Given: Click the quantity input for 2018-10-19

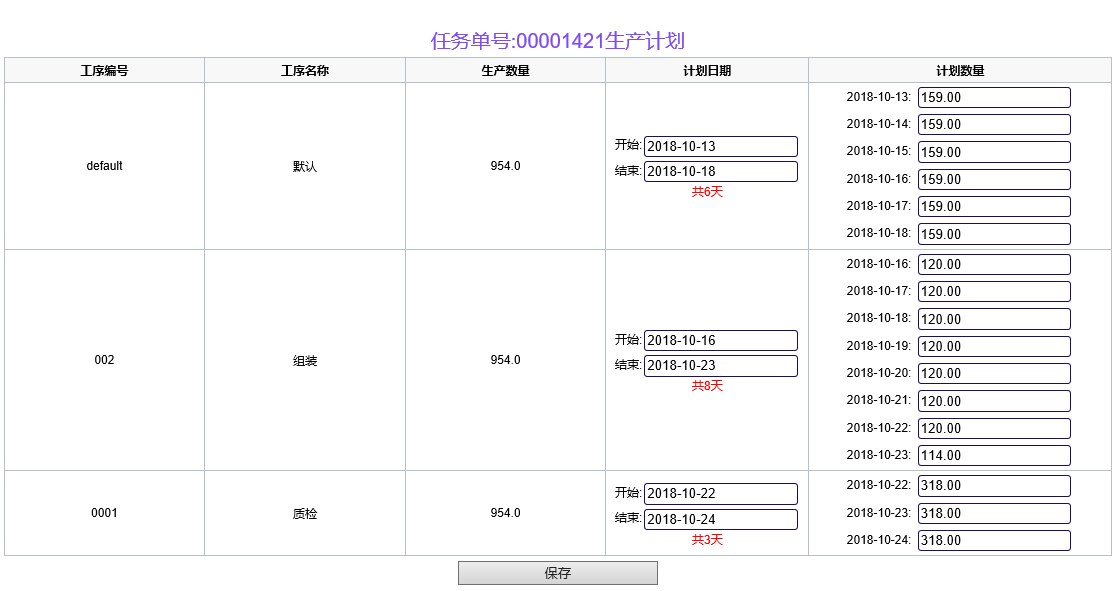Looking at the screenshot, I should point(993,346).
